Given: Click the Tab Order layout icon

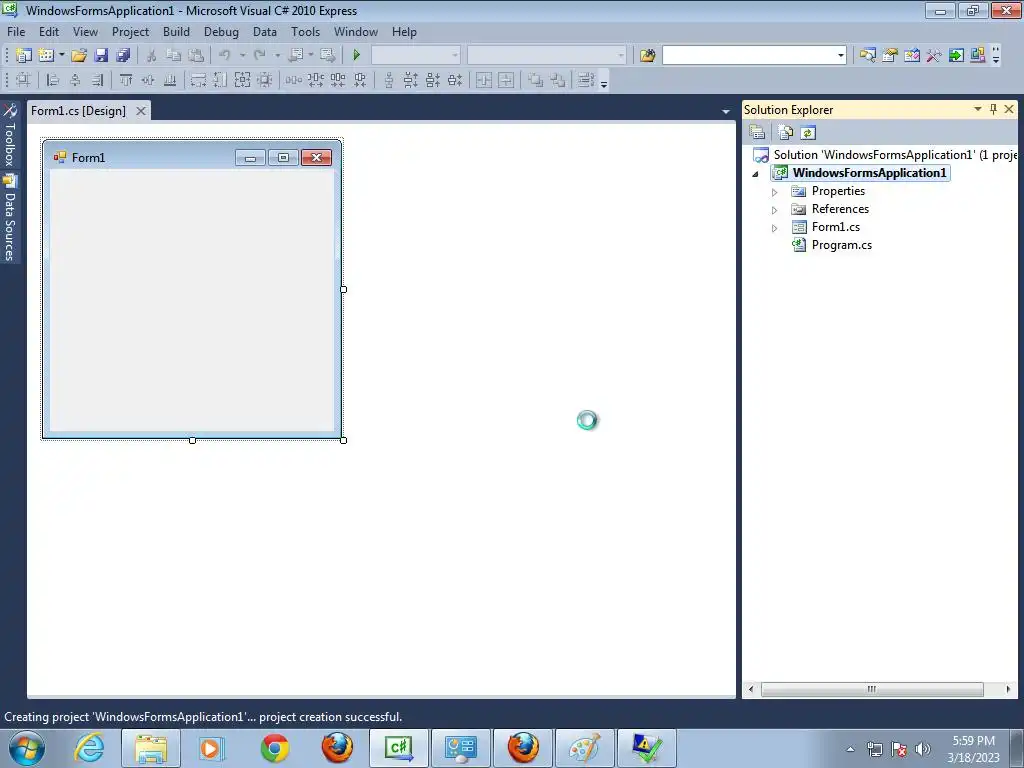Looking at the screenshot, I should click(586, 80).
